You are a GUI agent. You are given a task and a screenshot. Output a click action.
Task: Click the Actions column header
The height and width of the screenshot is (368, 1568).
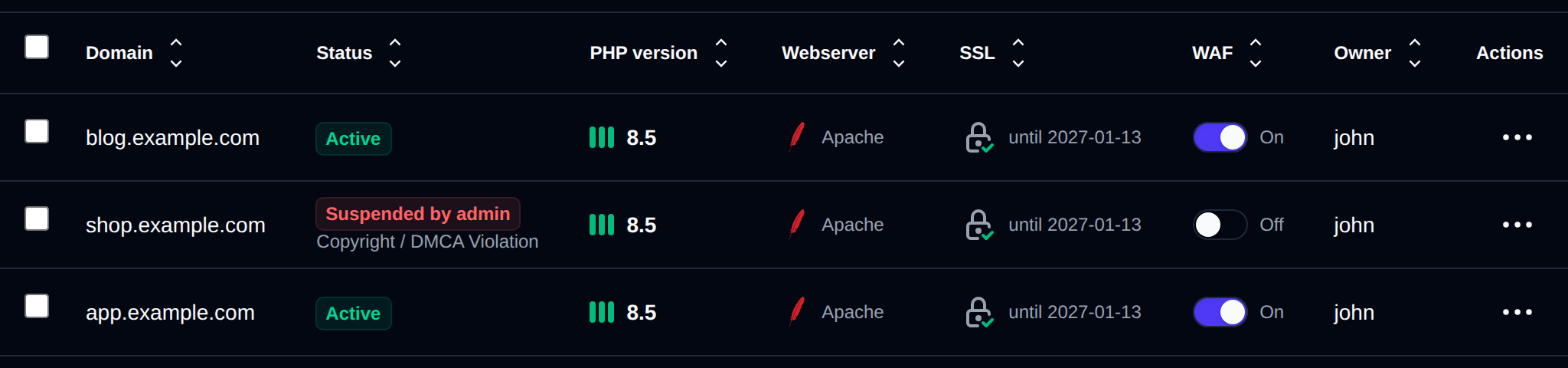[x=1509, y=53]
